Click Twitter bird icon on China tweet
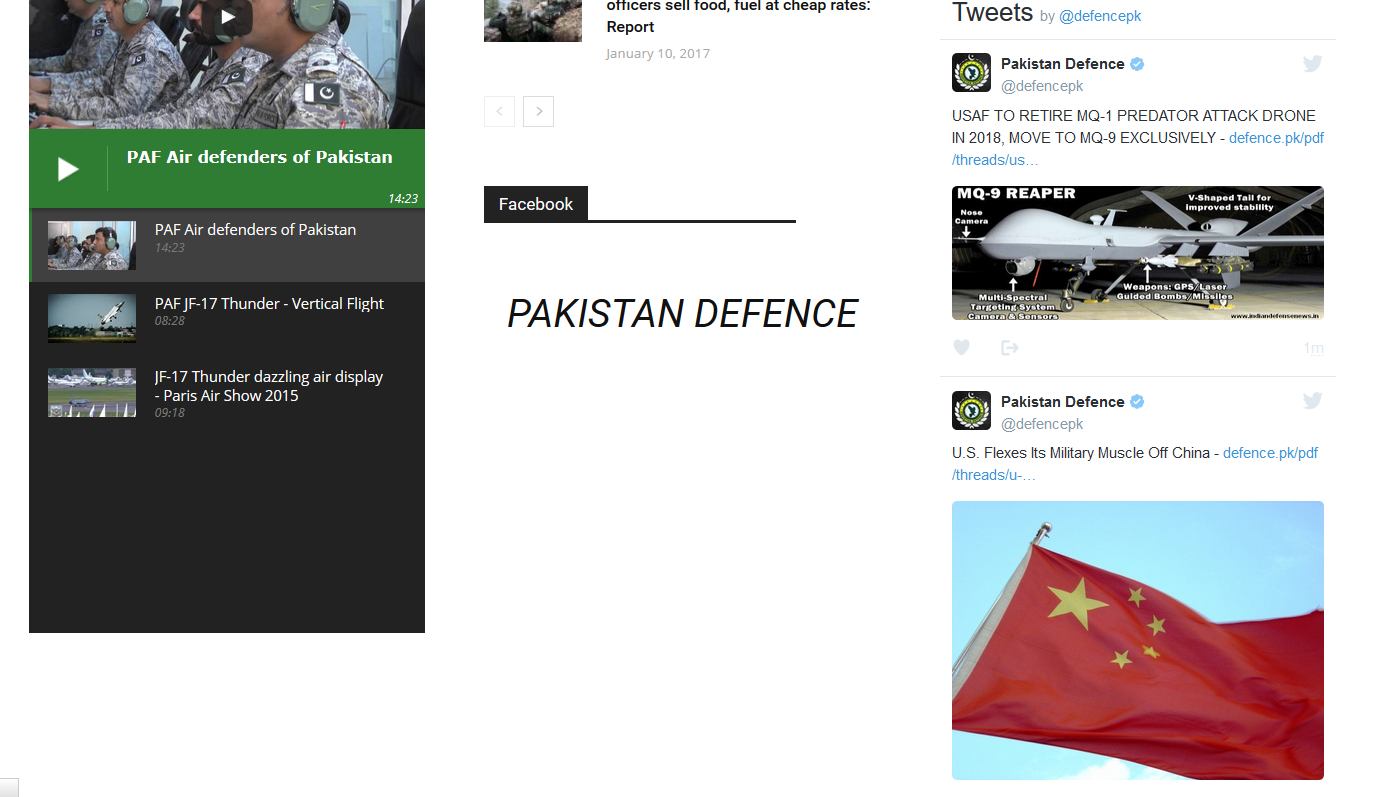1388x797 pixels. pos(1312,401)
